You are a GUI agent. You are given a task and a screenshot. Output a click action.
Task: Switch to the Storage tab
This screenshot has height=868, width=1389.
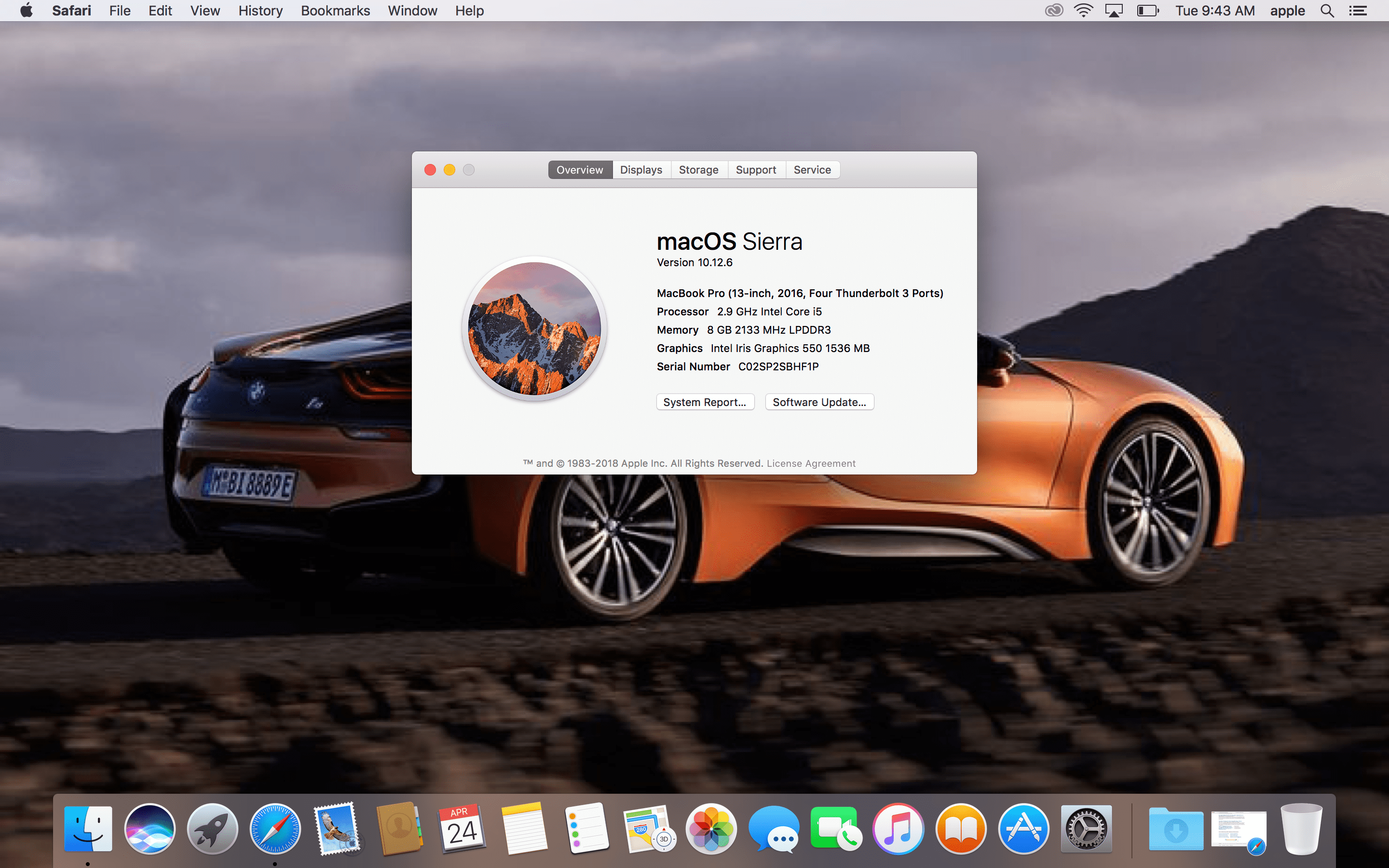(x=698, y=170)
